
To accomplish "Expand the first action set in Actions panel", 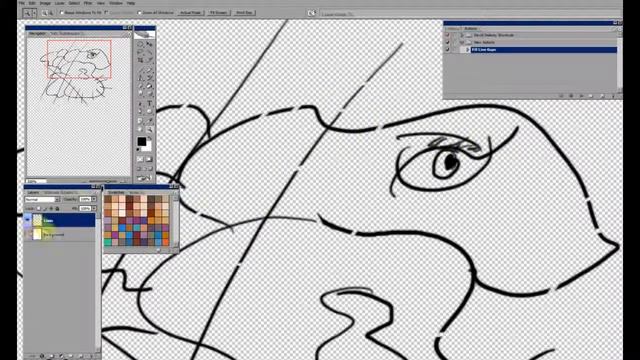I will point(462,36).
